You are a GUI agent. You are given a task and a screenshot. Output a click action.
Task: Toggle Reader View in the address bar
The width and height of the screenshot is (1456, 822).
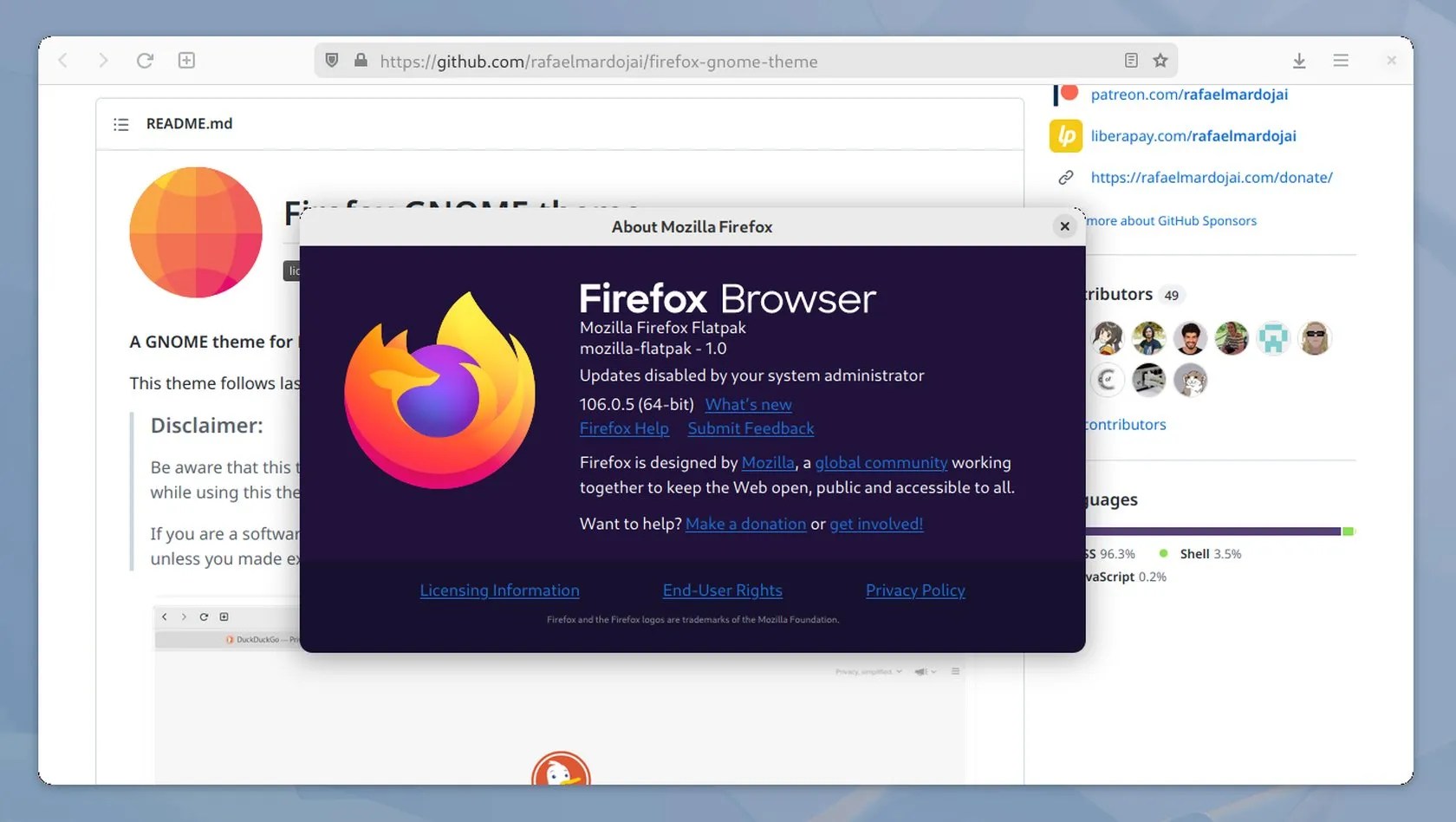coord(1130,61)
